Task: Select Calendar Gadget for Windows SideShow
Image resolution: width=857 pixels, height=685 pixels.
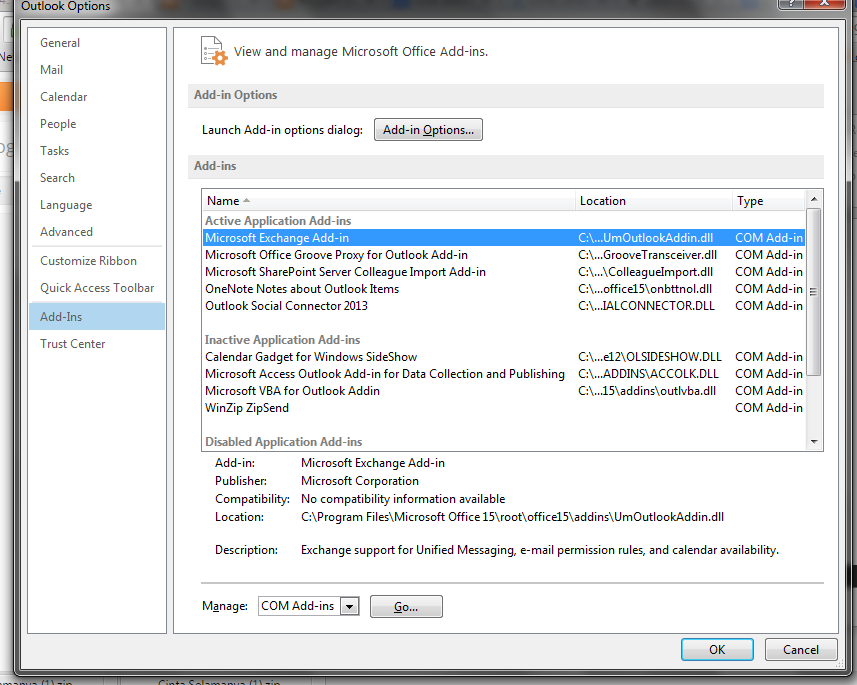Action: point(503,357)
